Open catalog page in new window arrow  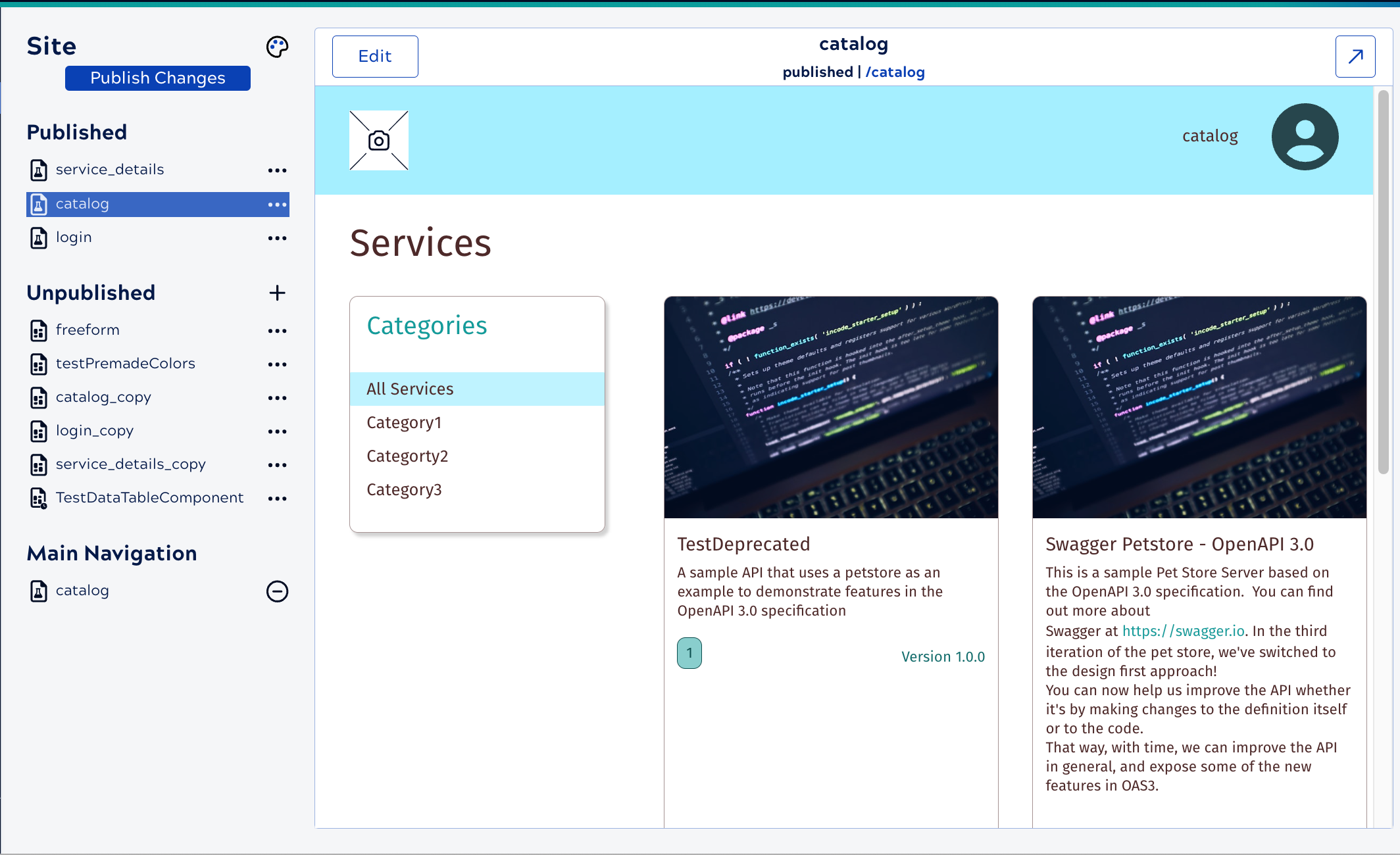click(x=1355, y=57)
